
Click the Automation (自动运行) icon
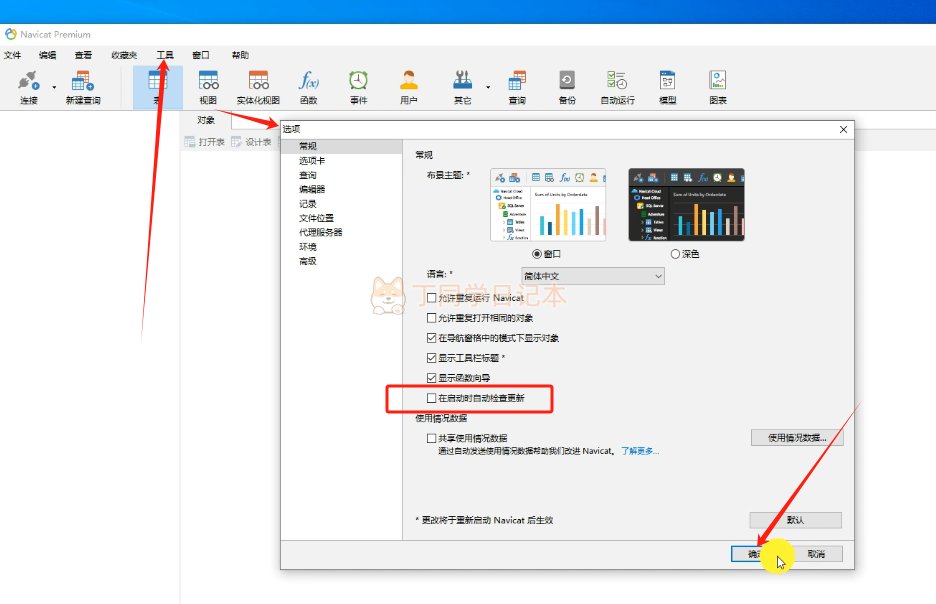coord(617,87)
